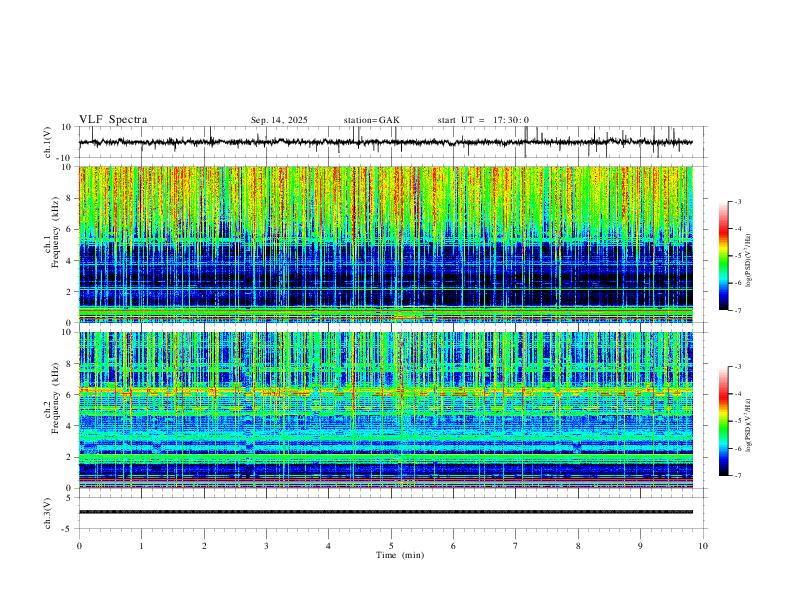The height and width of the screenshot is (612, 792).
Task: Click time axis tick label "7"
Action: click(x=516, y=546)
